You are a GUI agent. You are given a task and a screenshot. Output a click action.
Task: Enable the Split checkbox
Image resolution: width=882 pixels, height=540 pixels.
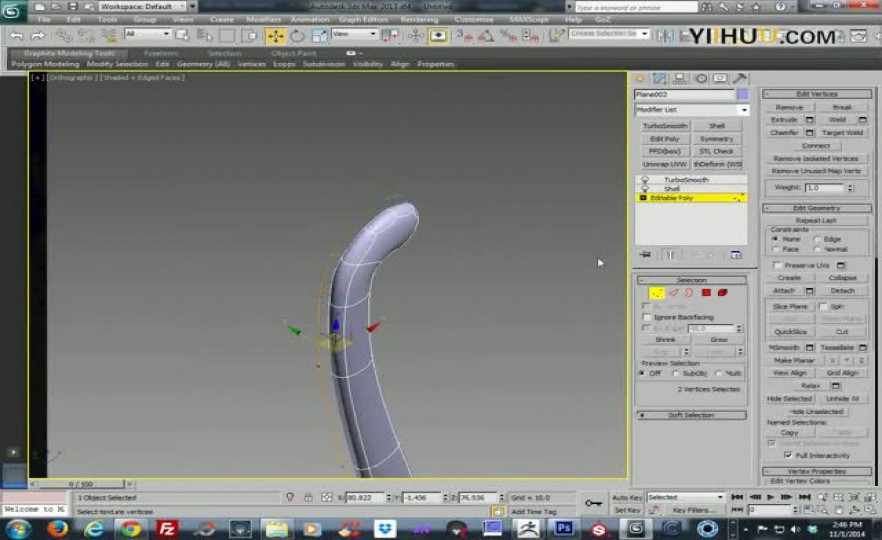pos(823,307)
